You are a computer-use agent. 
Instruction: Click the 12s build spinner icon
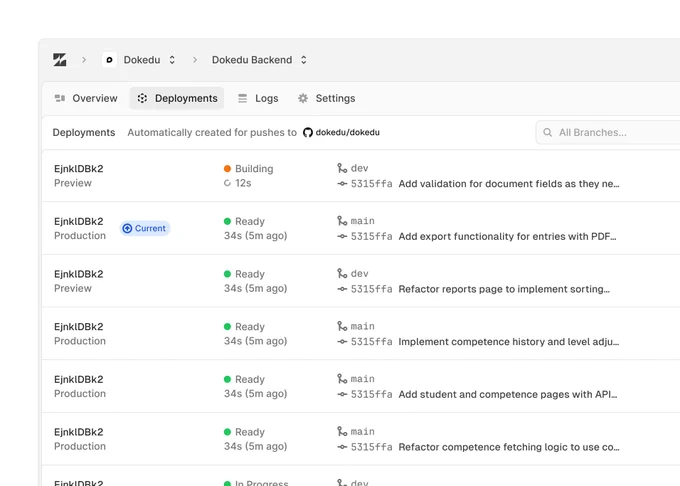pyautogui.click(x=227, y=183)
